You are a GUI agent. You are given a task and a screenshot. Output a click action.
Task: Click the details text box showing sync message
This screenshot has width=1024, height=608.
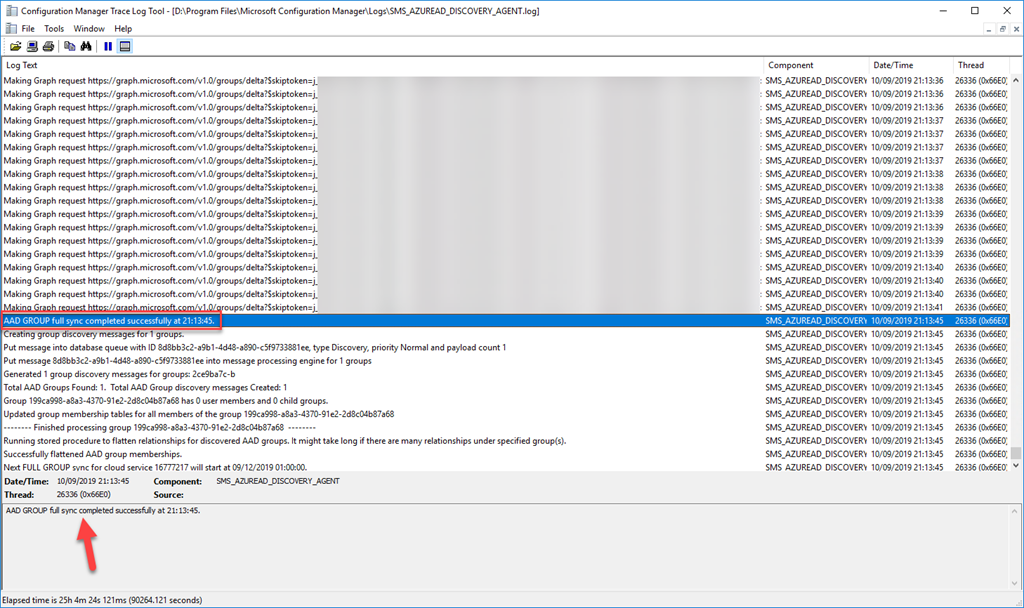[500, 545]
